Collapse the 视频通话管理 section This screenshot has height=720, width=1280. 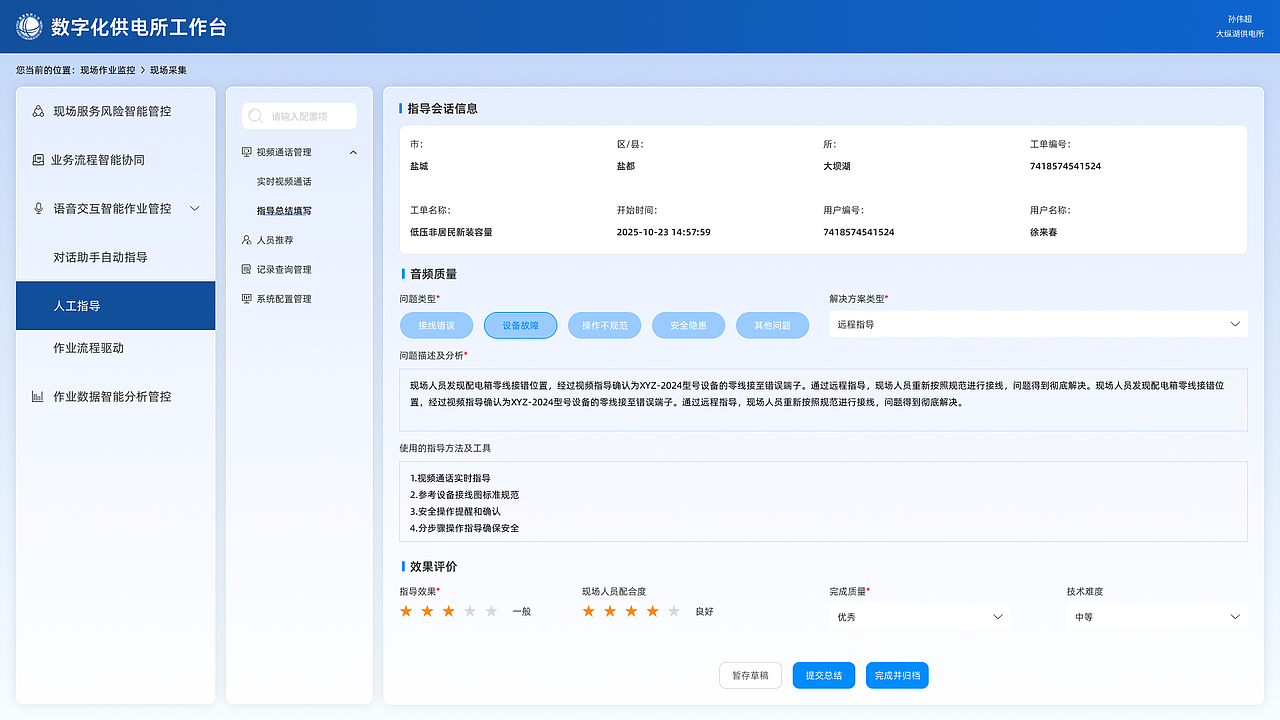coord(352,152)
